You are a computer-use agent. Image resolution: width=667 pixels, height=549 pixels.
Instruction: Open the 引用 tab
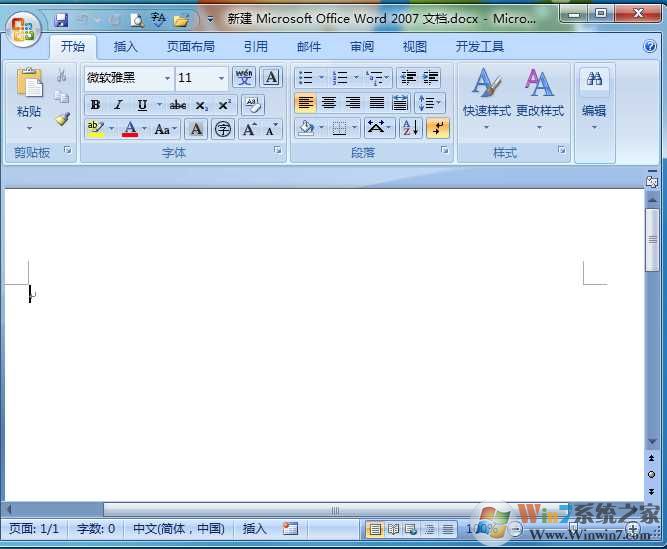pos(256,47)
